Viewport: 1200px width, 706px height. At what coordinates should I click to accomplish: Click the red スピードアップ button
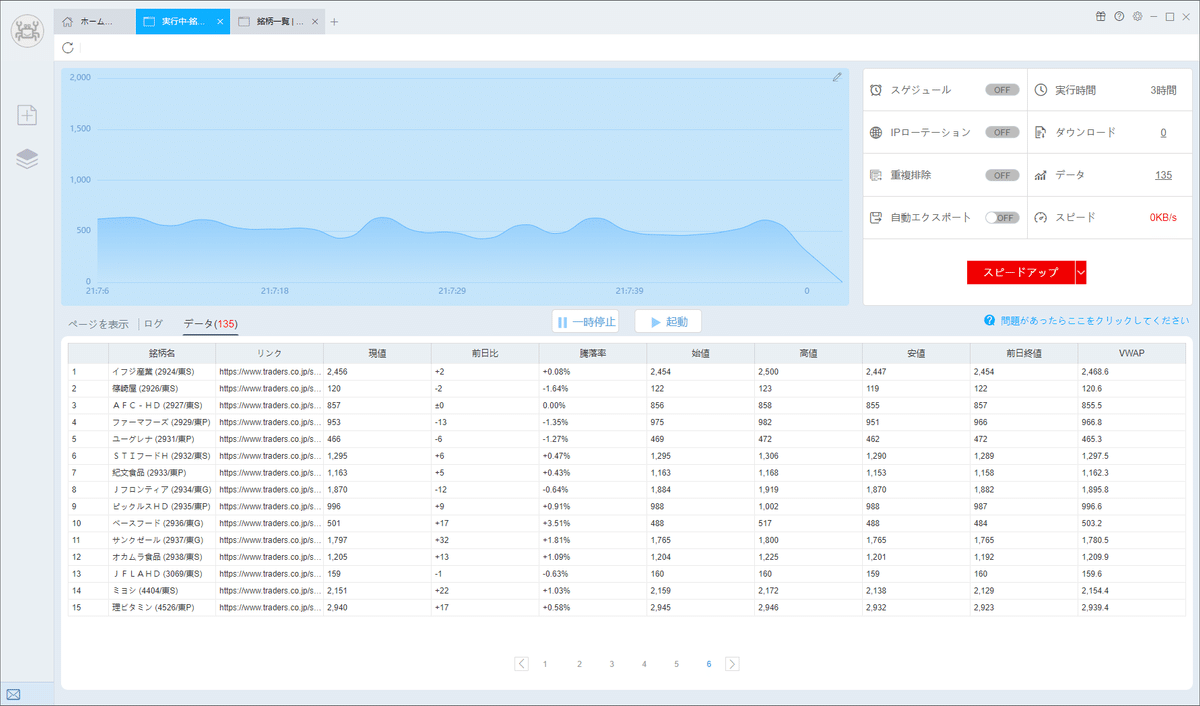click(1020, 272)
